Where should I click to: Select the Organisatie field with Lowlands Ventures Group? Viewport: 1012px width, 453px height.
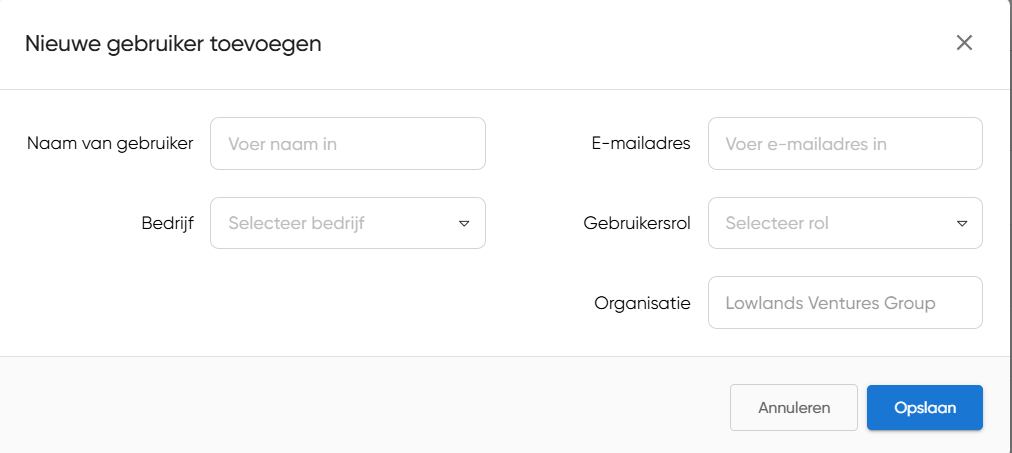(844, 302)
